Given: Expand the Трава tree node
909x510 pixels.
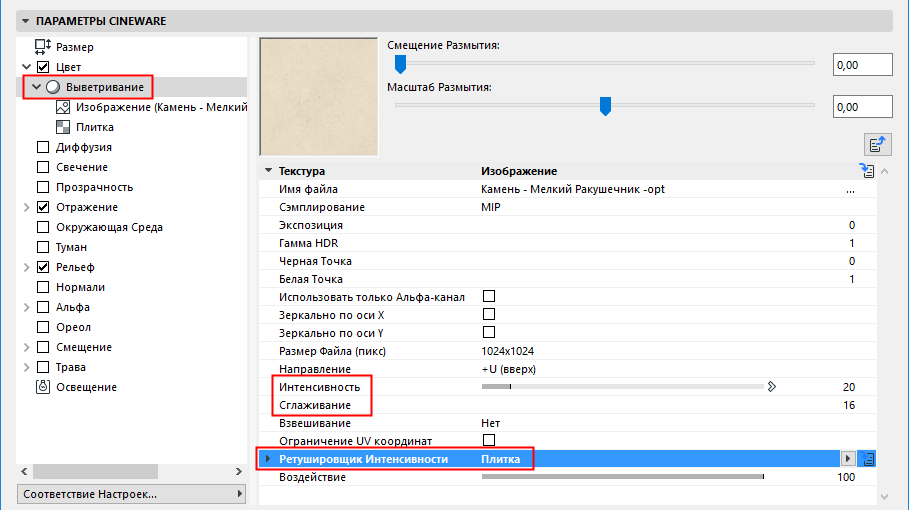Looking at the screenshot, I should pos(27,367).
